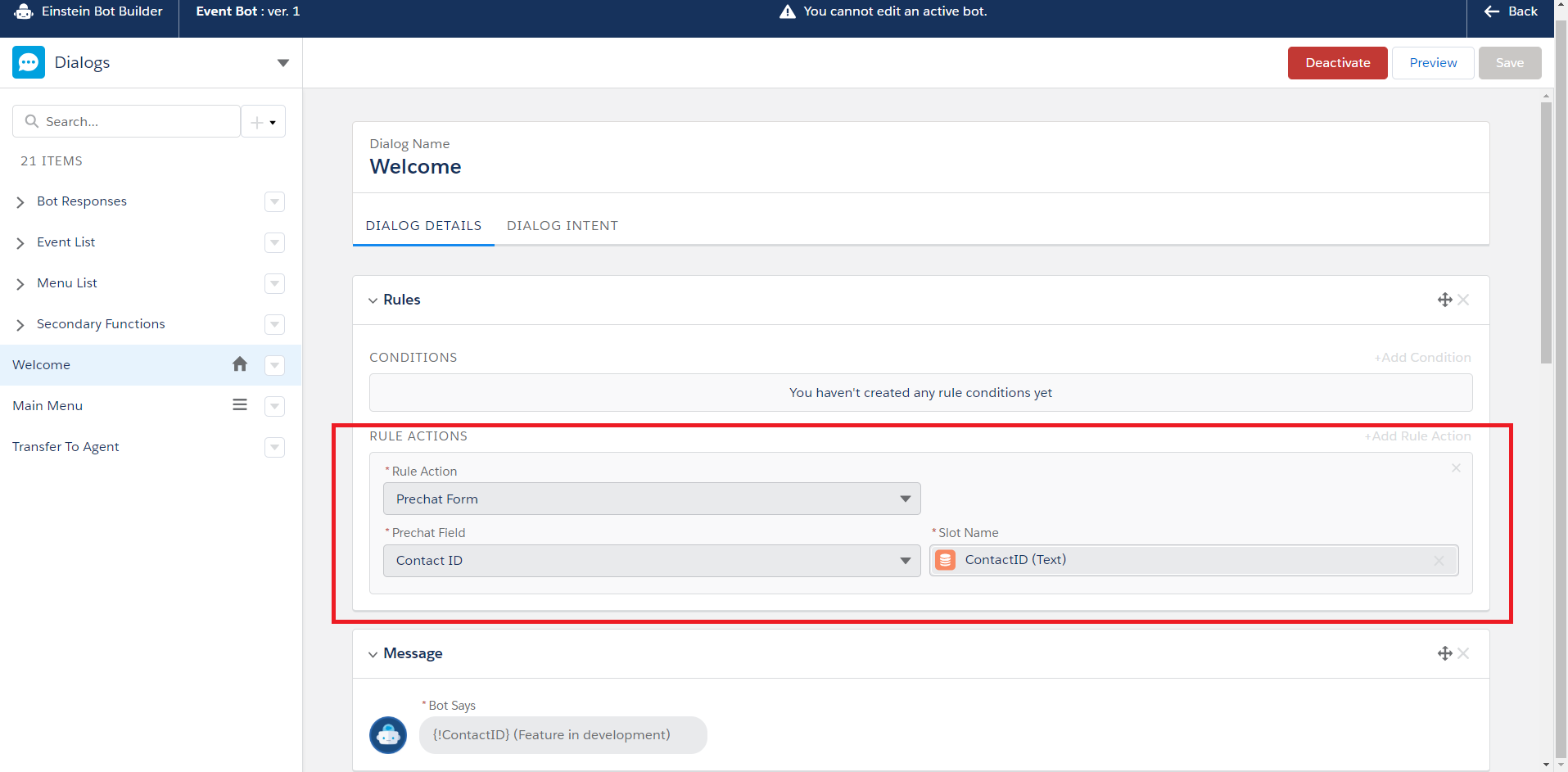Click the Back button label
The height and width of the screenshot is (772, 1568).
(x=1523, y=11)
